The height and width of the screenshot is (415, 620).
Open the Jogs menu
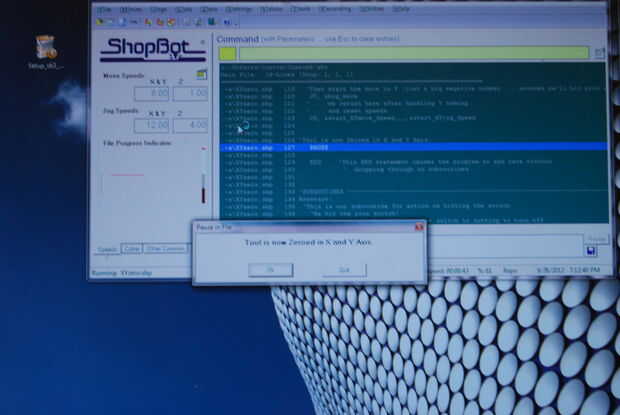[x=158, y=9]
